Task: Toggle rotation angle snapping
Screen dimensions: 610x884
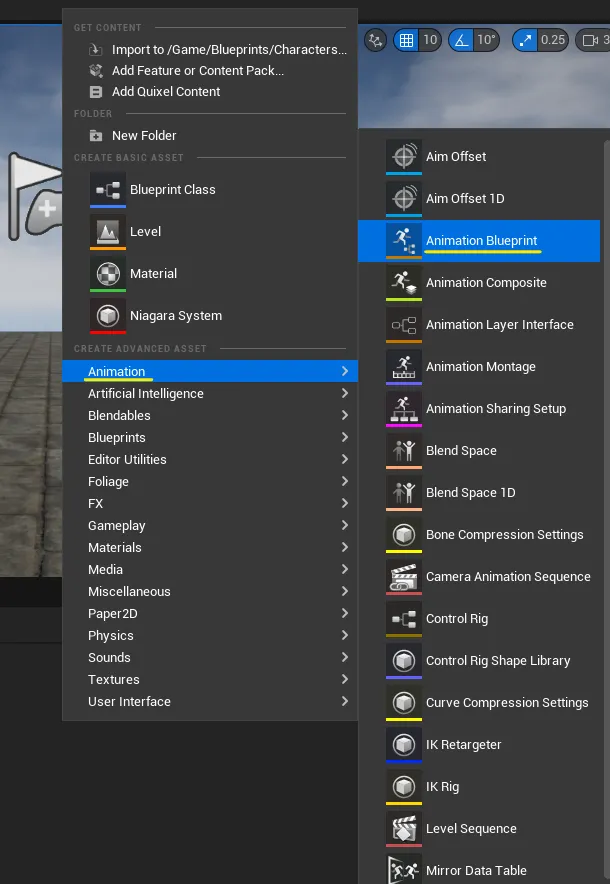Action: pyautogui.click(x=461, y=40)
